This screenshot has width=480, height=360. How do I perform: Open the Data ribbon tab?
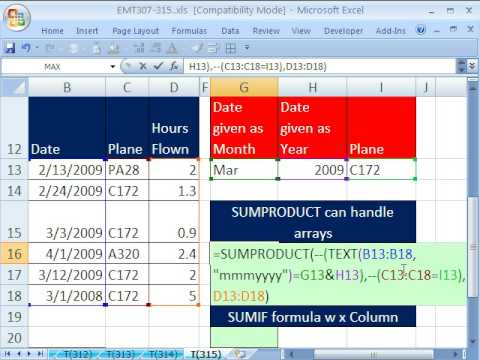[230, 31]
